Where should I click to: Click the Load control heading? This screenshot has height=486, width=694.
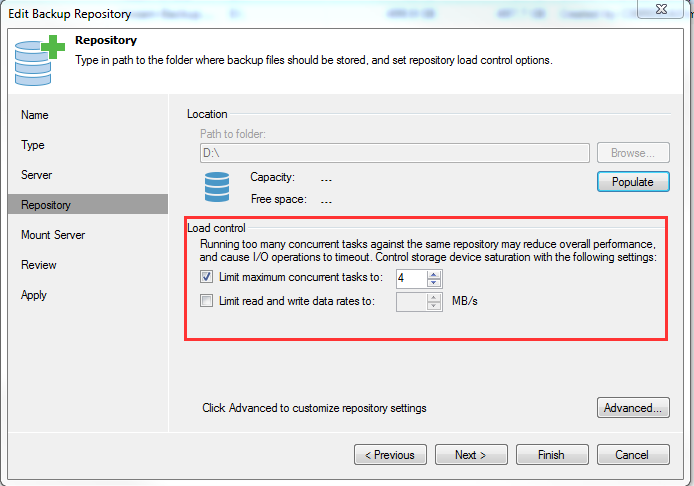[x=216, y=228]
